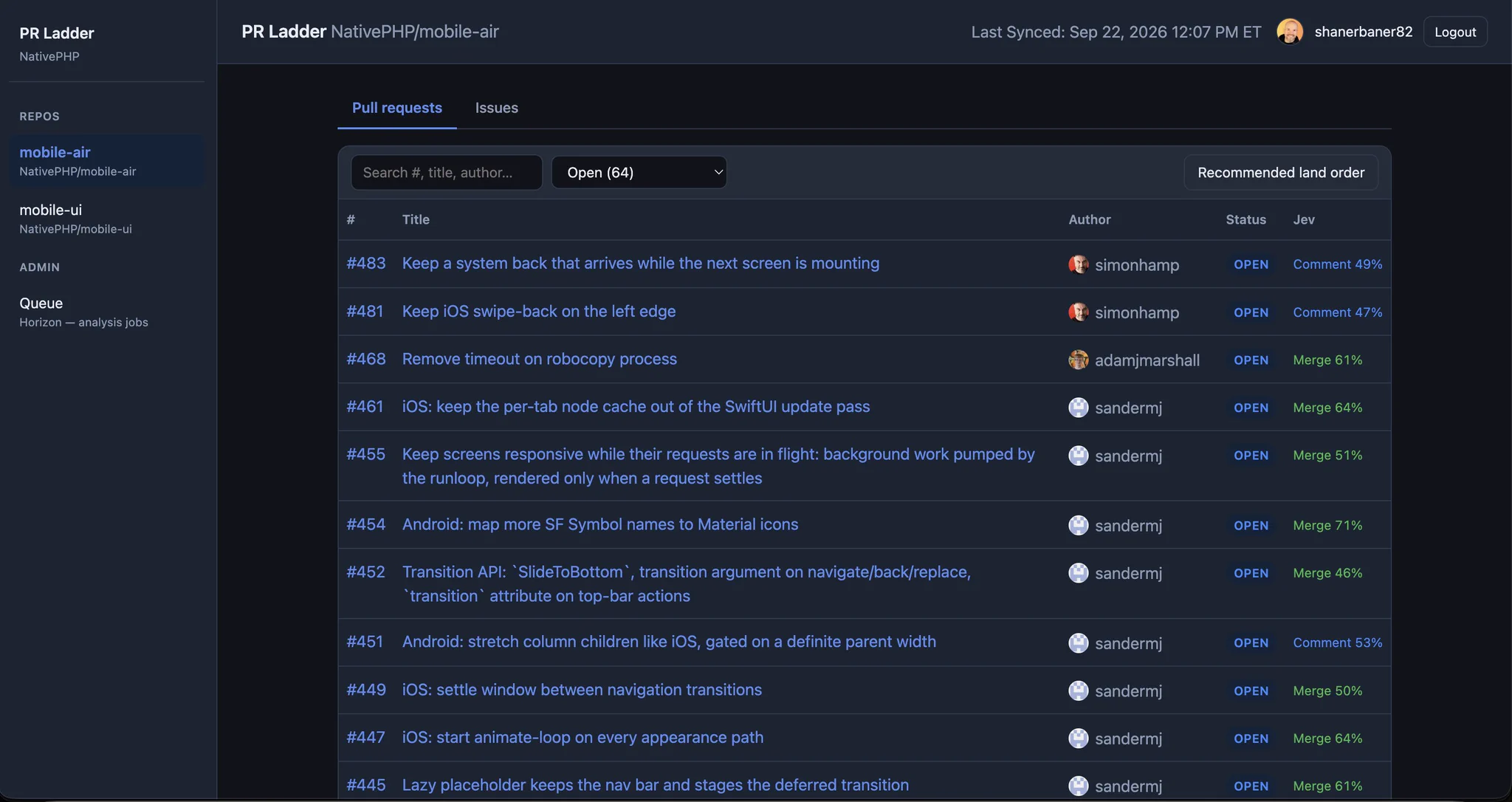Click sandermj's avatar in the #451 row
Screen dimensions: 1512x802
1079,643
